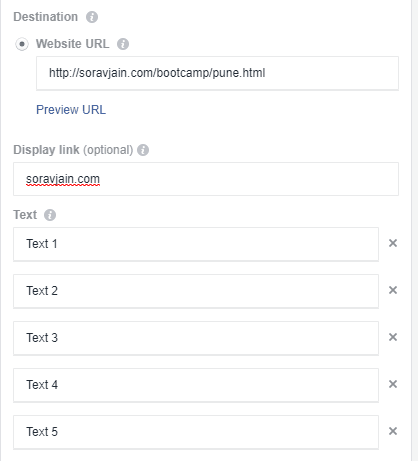The width and height of the screenshot is (418, 461).
Task: Select the Text 4 input box
Action: 196,385
